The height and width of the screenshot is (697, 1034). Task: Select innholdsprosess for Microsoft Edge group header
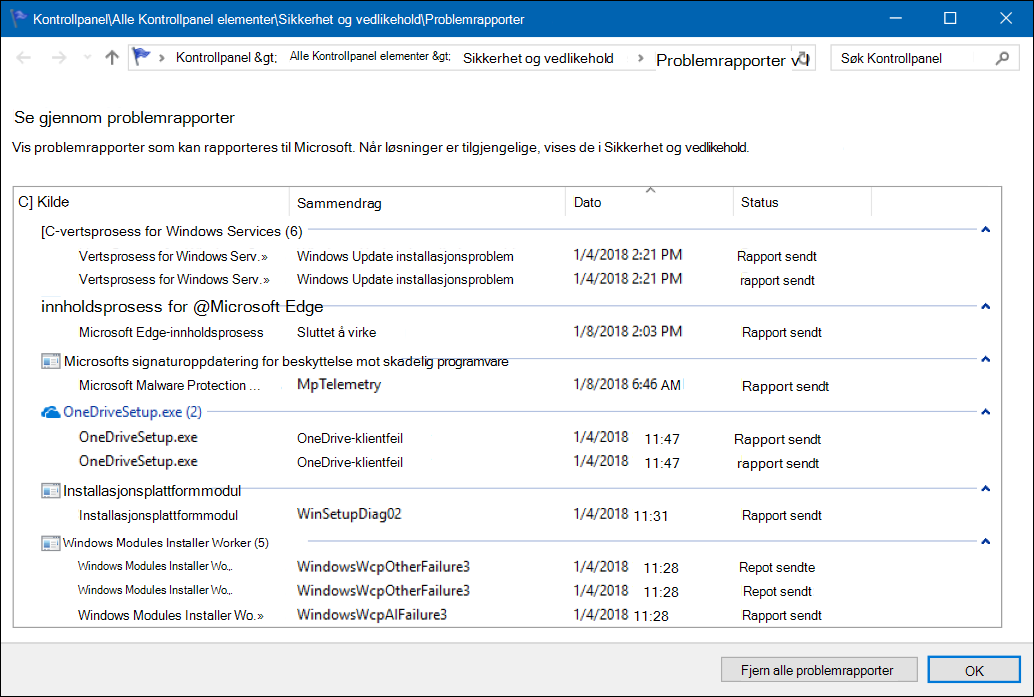[x=182, y=307]
